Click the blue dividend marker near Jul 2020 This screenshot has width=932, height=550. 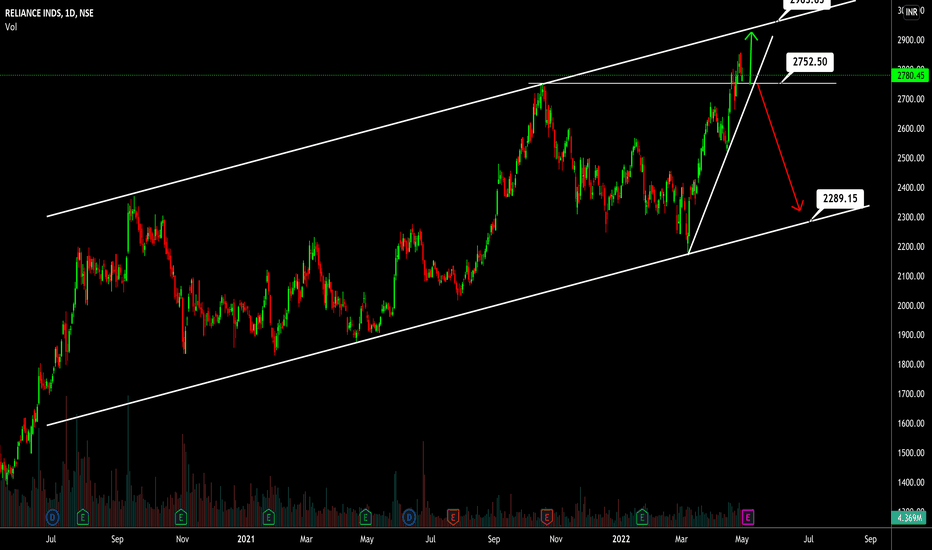52,517
